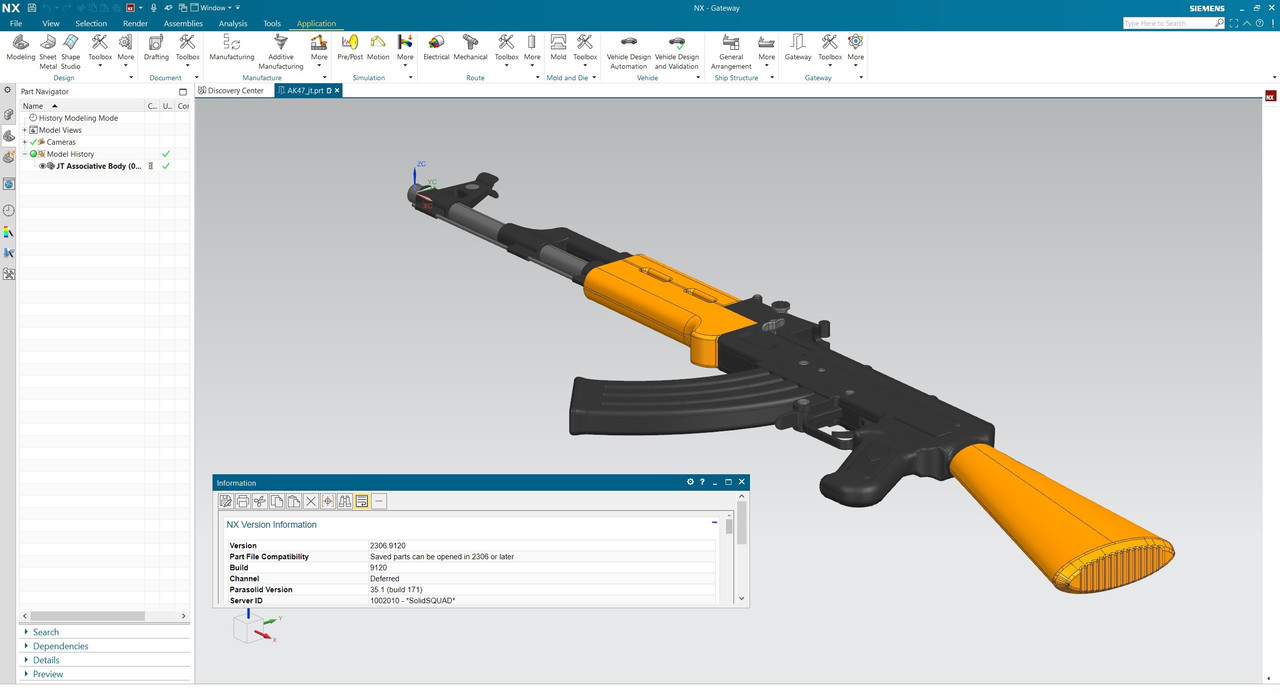Collapse the NX Version Information section
This screenshot has width=1280, height=695.
click(x=714, y=522)
